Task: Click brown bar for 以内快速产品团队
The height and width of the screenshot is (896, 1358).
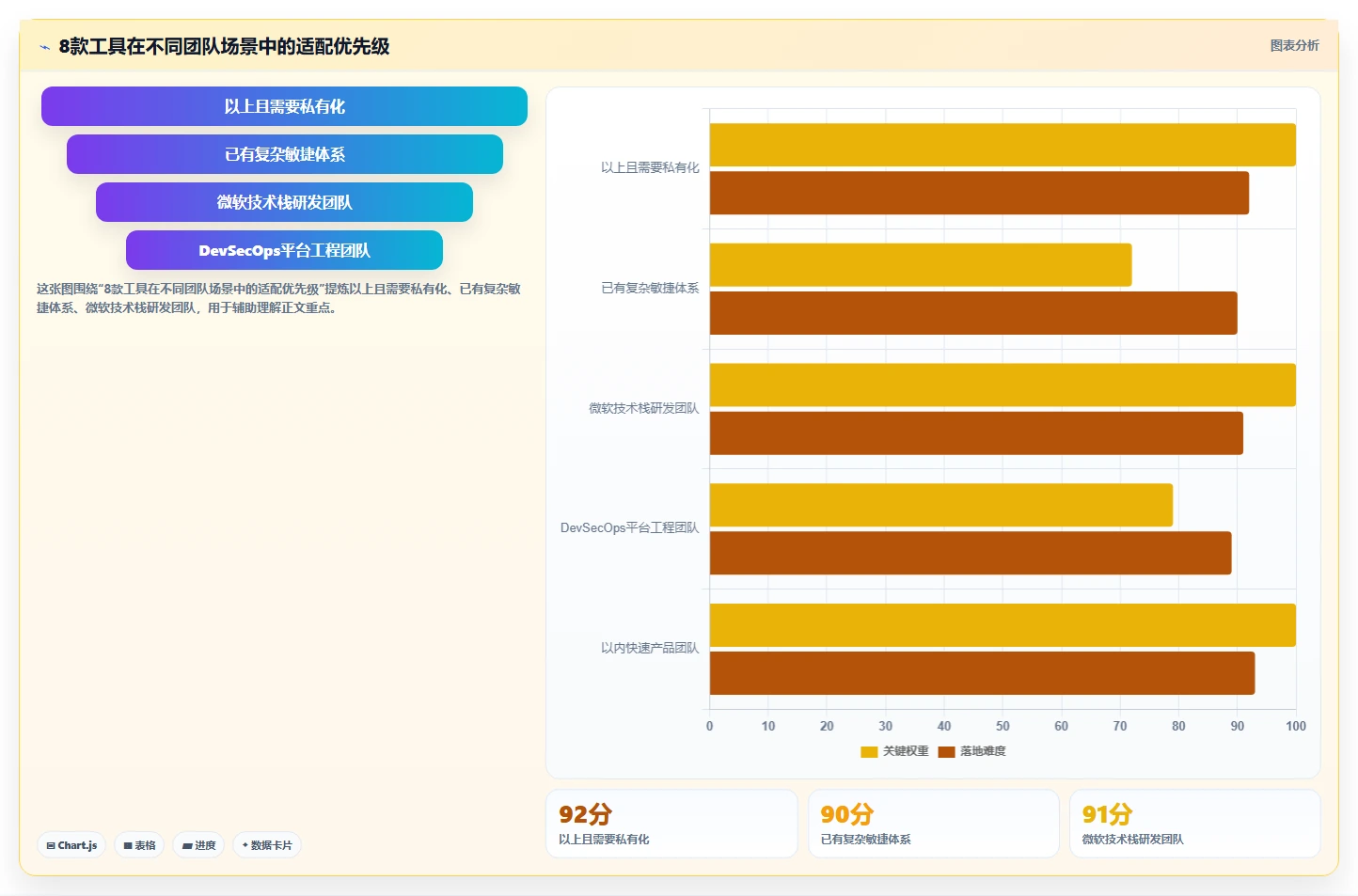Action: [982, 673]
